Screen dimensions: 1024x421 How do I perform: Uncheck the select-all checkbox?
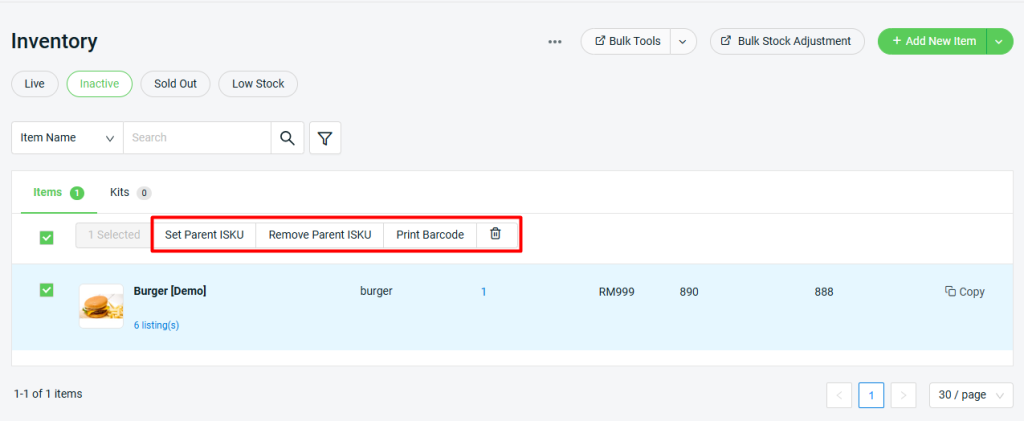46,238
